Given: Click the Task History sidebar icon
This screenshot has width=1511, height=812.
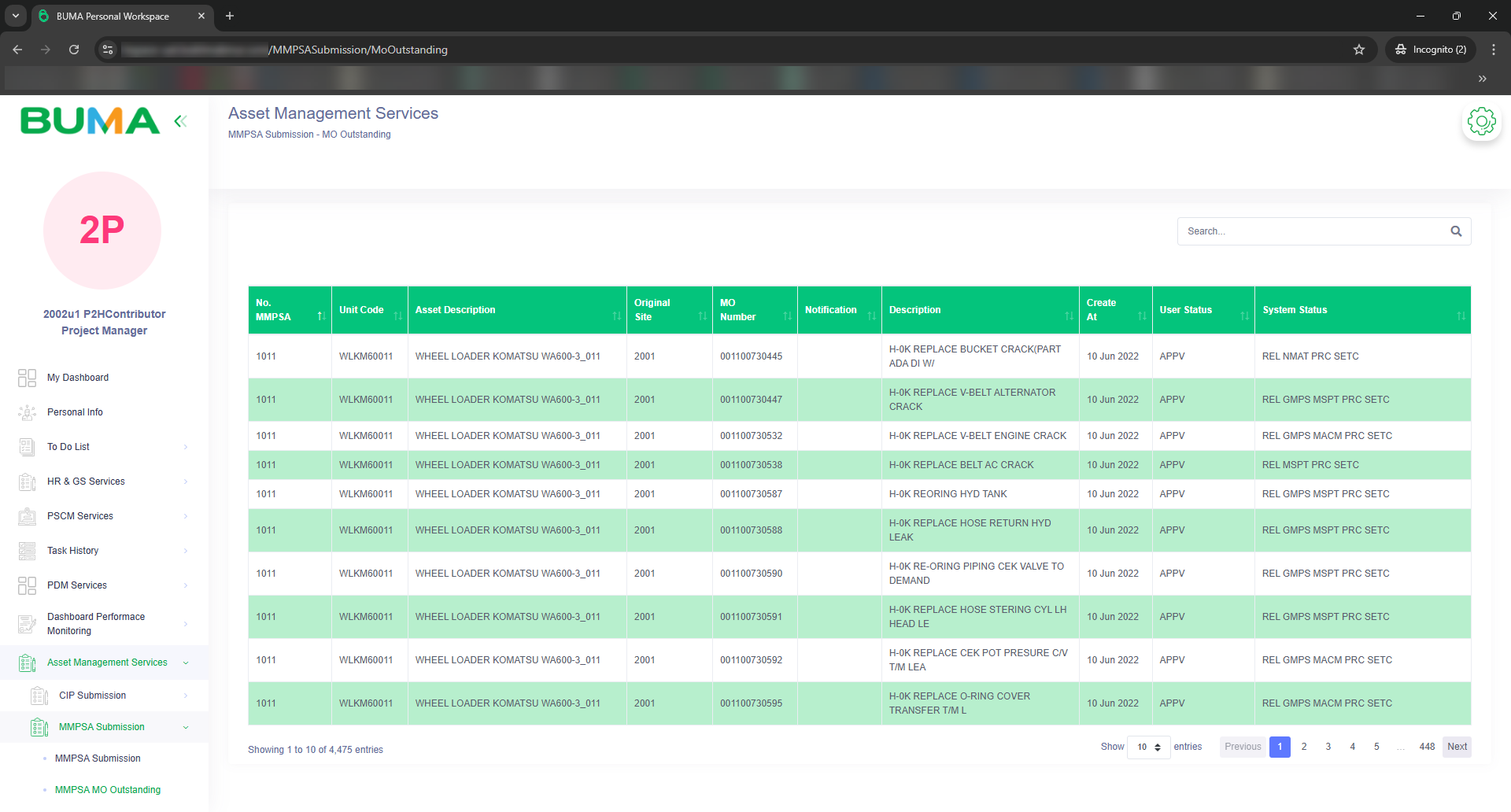Looking at the screenshot, I should [27, 551].
